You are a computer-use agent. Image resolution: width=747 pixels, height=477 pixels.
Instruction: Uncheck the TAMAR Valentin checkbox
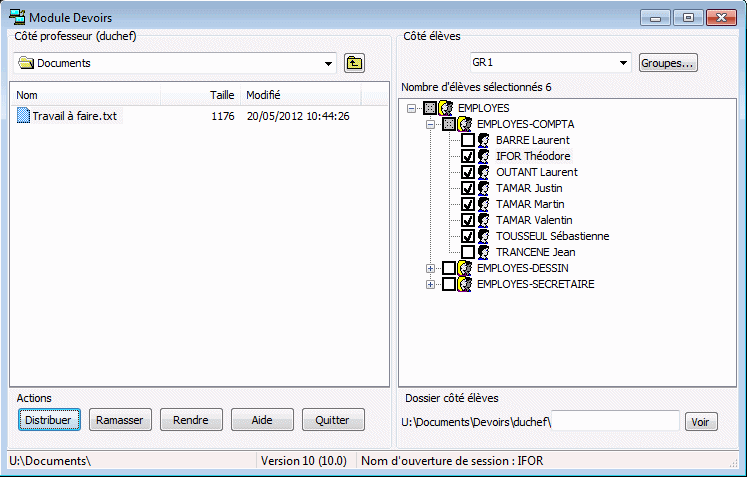pos(468,220)
